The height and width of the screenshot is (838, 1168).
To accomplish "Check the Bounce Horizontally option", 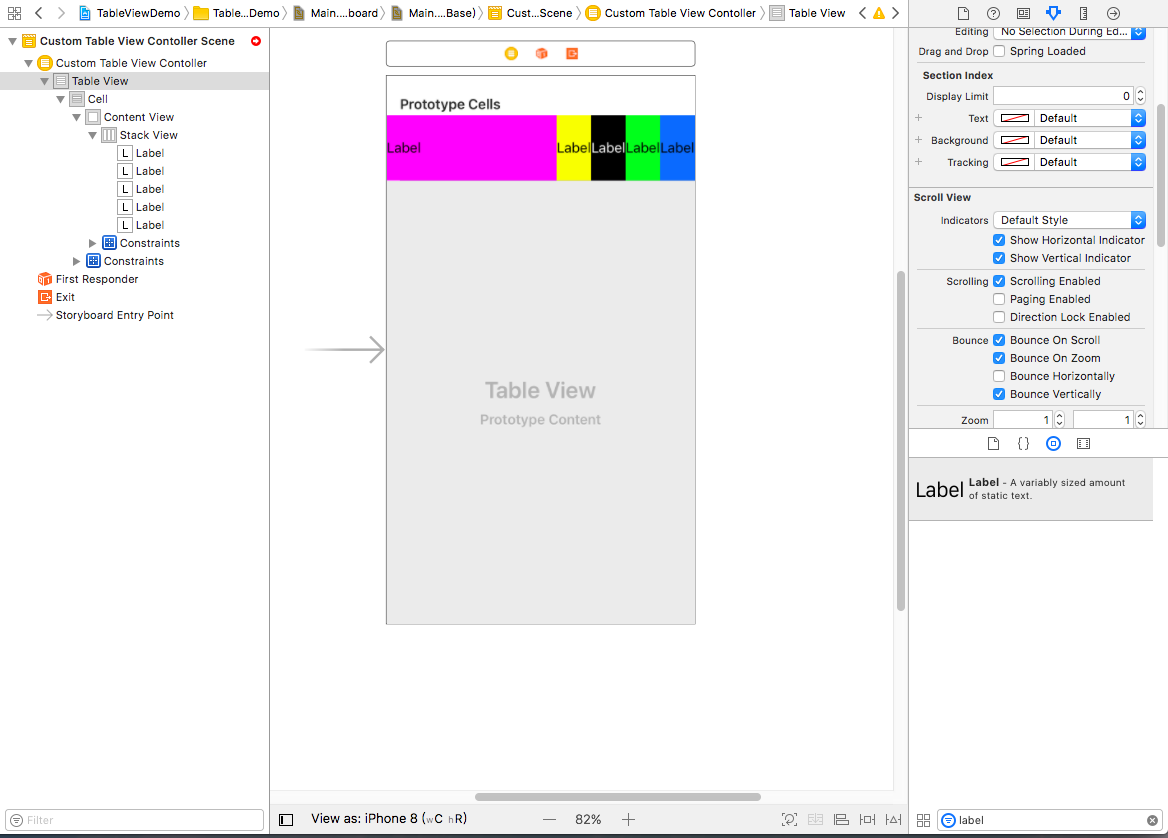I will pos(999,376).
